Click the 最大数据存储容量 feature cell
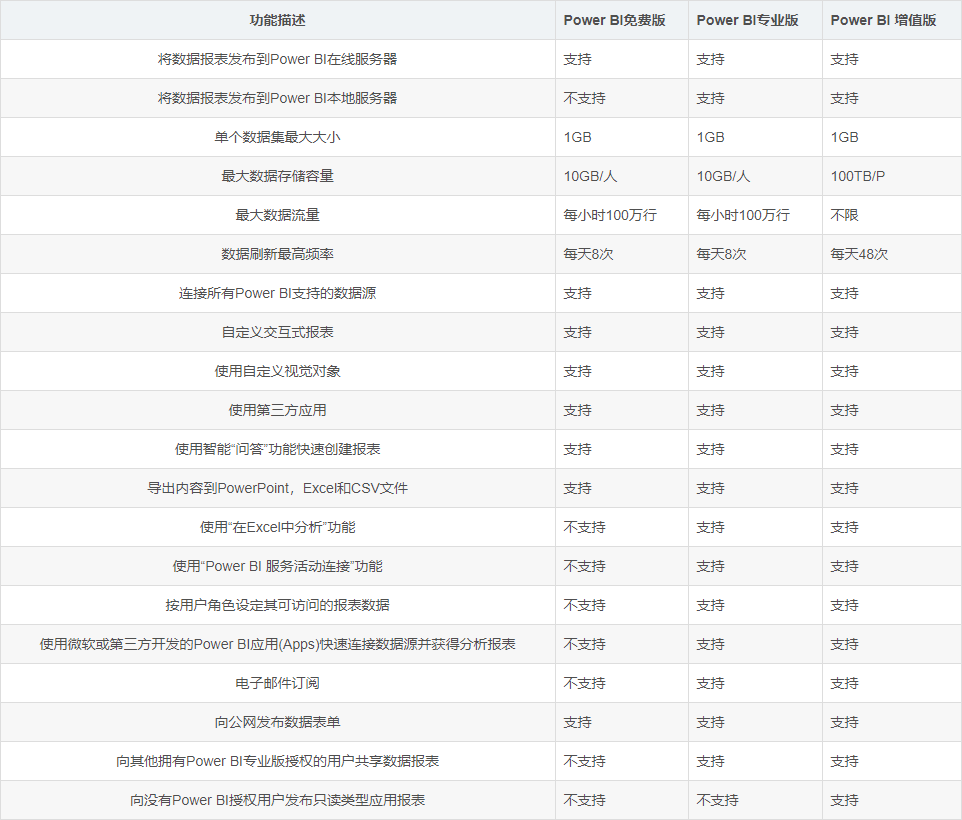Screen dimensions: 962x820 click(x=277, y=176)
